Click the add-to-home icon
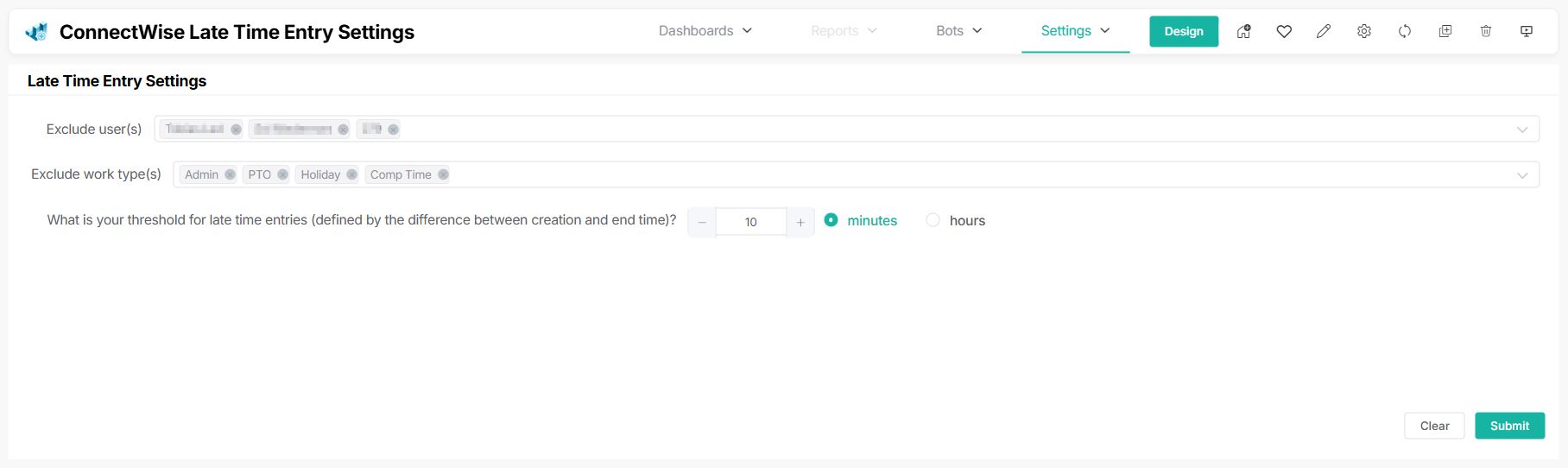1568x468 pixels. pos(1243,31)
